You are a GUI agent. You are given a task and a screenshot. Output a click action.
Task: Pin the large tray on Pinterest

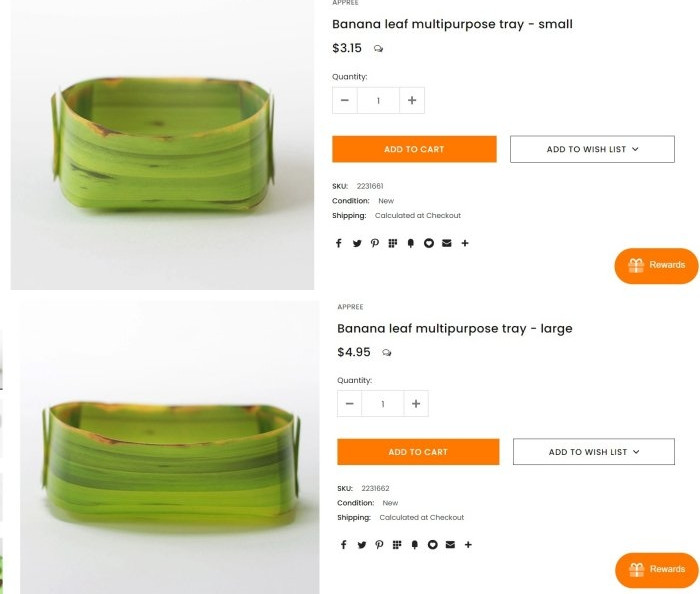point(379,545)
